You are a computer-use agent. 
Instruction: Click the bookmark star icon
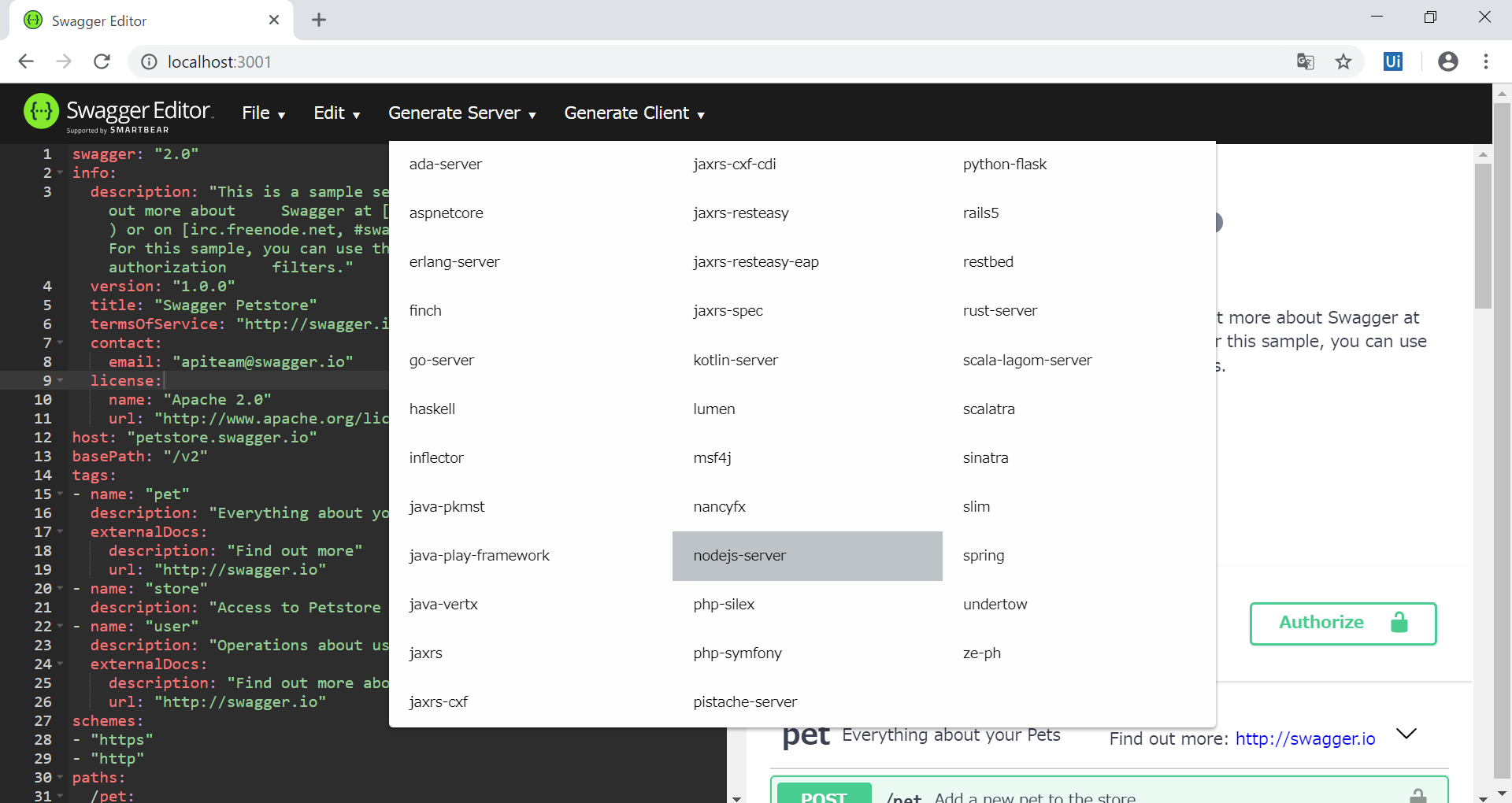(x=1343, y=61)
